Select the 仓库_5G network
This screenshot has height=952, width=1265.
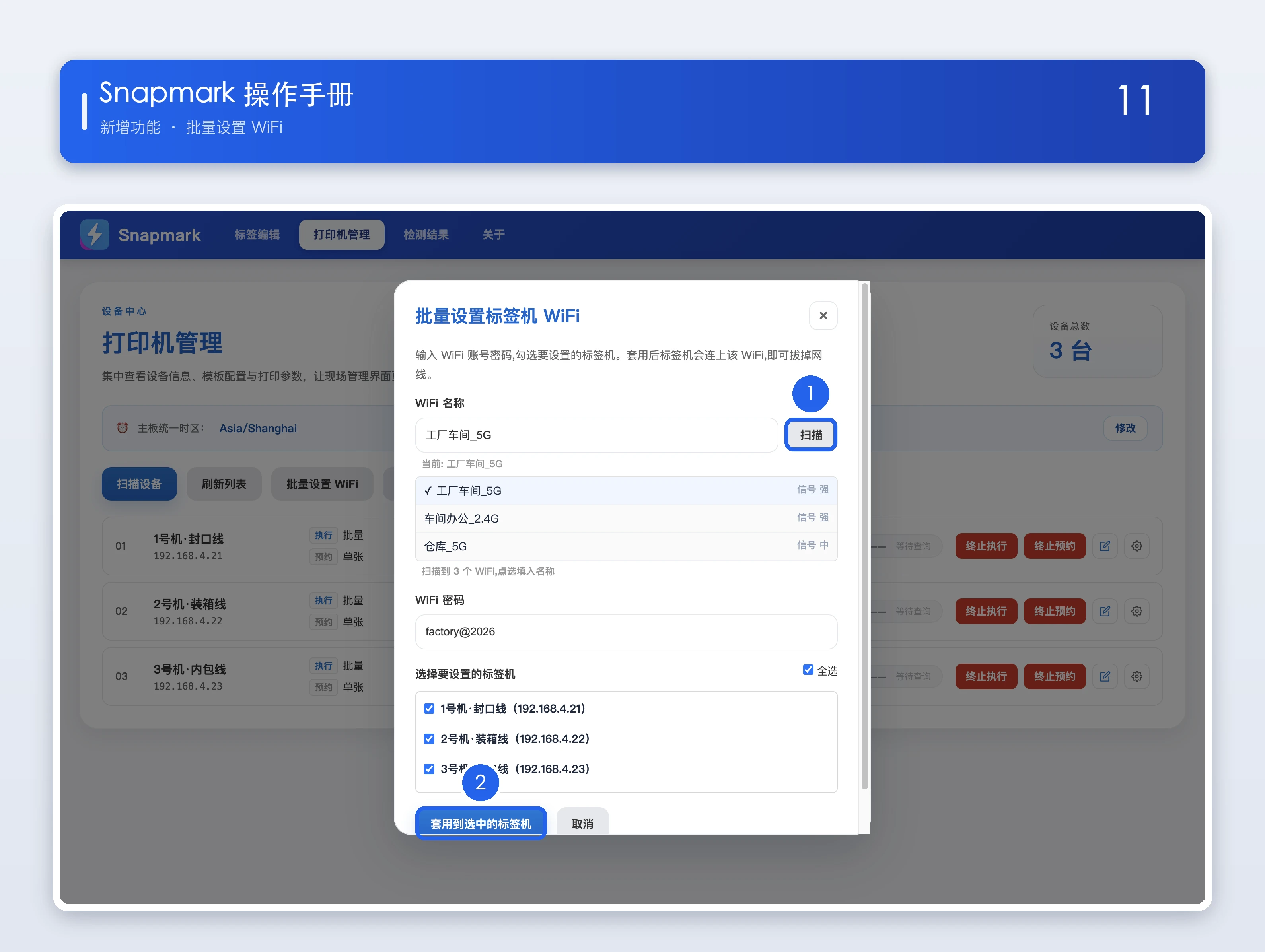[x=626, y=546]
